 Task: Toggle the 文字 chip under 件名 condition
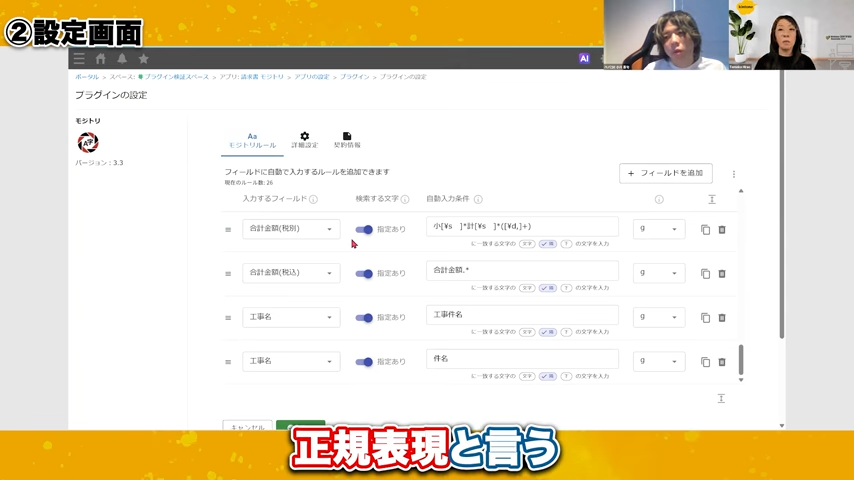tap(527, 376)
